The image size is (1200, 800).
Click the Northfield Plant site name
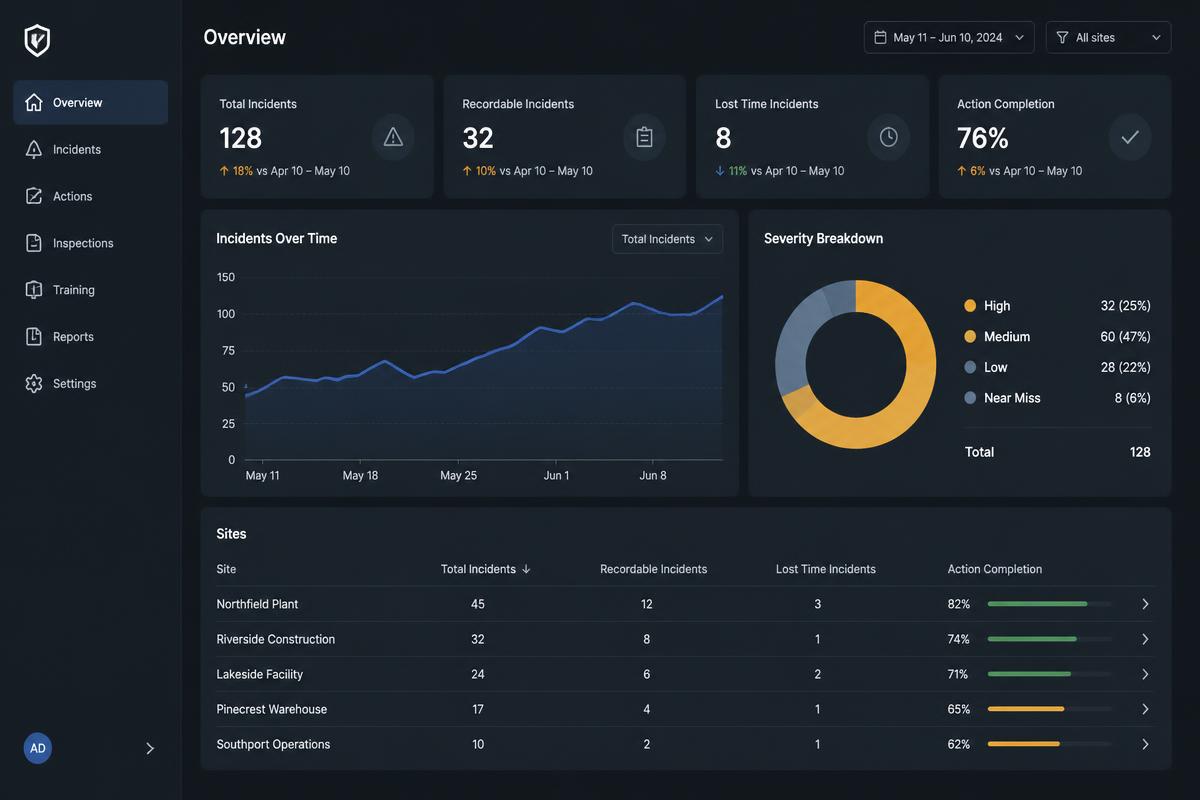pyautogui.click(x=257, y=604)
